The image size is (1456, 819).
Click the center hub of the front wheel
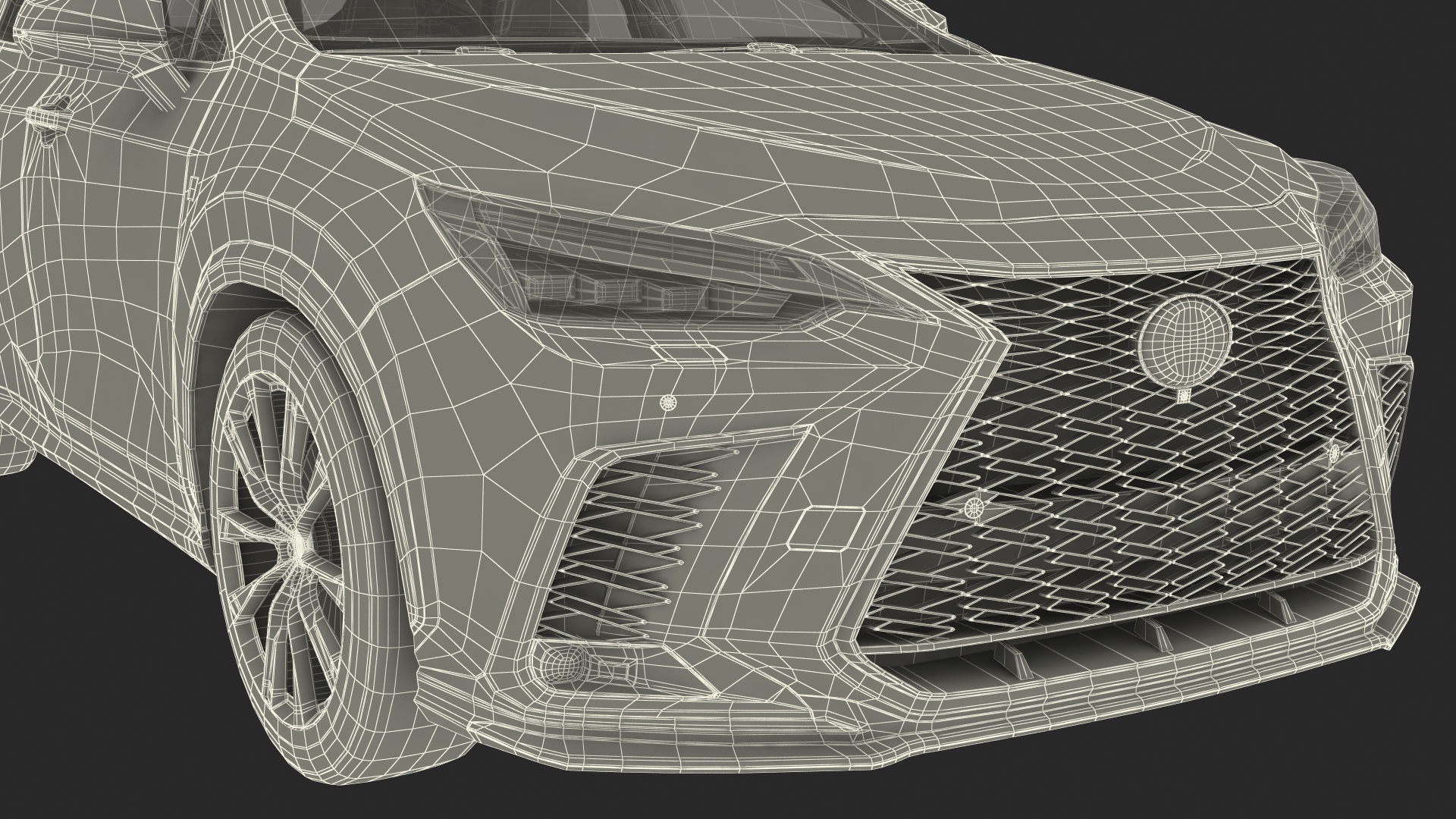300,543
